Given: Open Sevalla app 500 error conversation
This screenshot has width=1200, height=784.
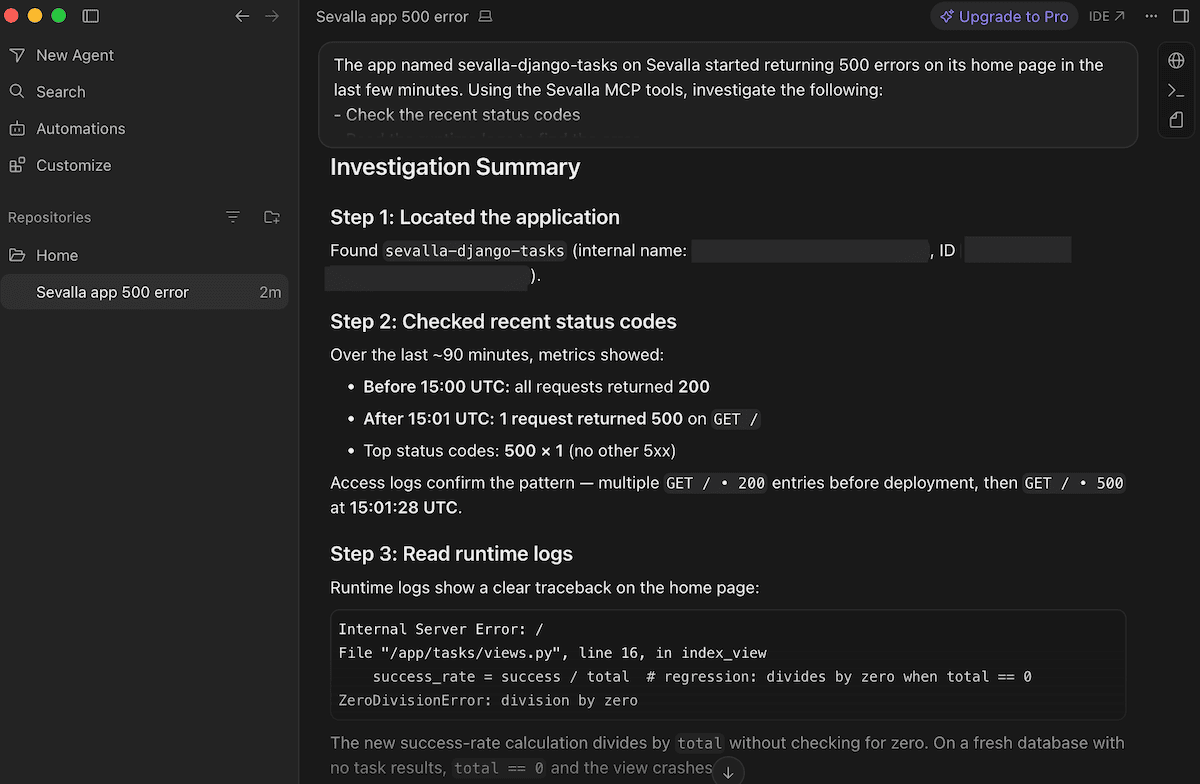Looking at the screenshot, I should [144, 292].
